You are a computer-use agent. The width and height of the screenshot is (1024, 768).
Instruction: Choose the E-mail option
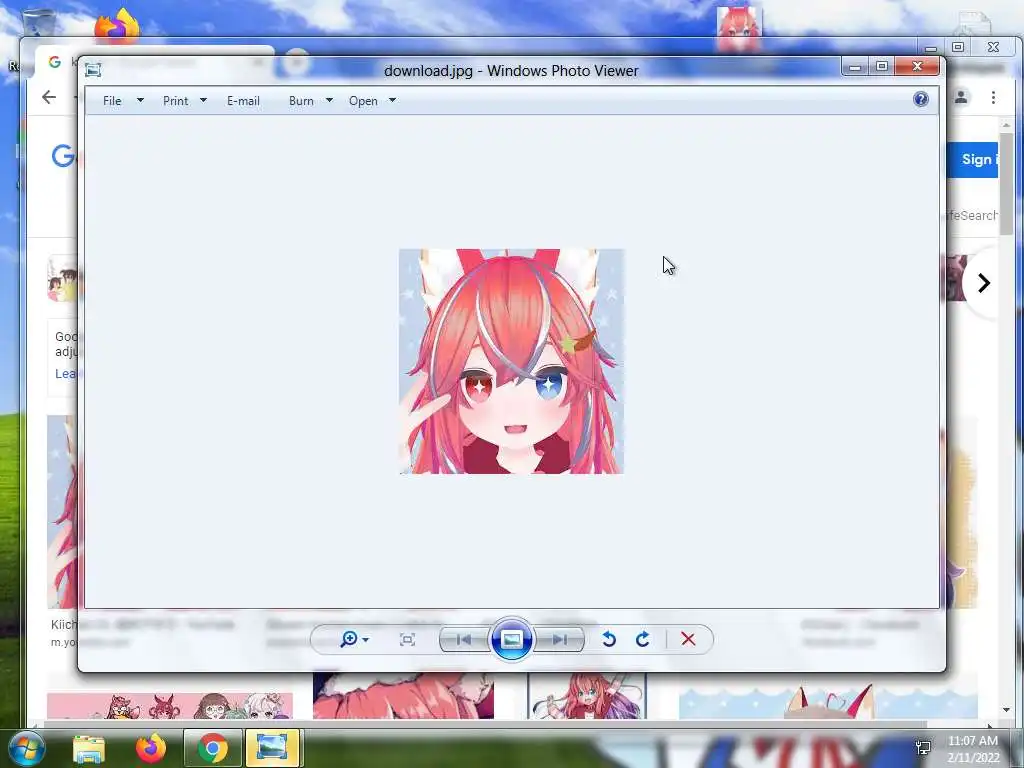[x=243, y=101]
